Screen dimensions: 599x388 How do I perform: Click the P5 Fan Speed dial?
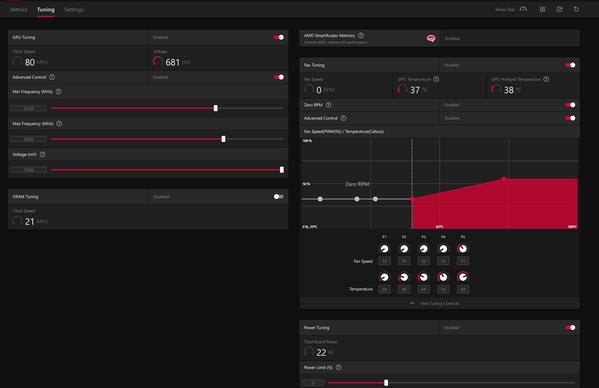pos(463,249)
